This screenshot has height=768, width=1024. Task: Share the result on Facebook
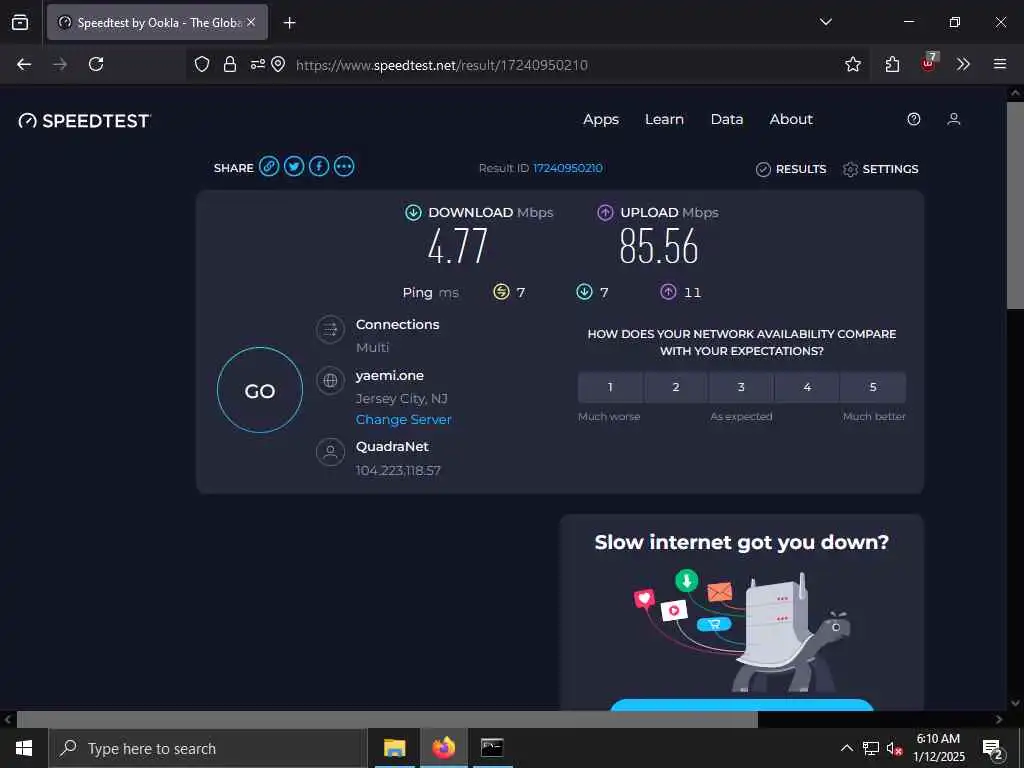pos(319,167)
